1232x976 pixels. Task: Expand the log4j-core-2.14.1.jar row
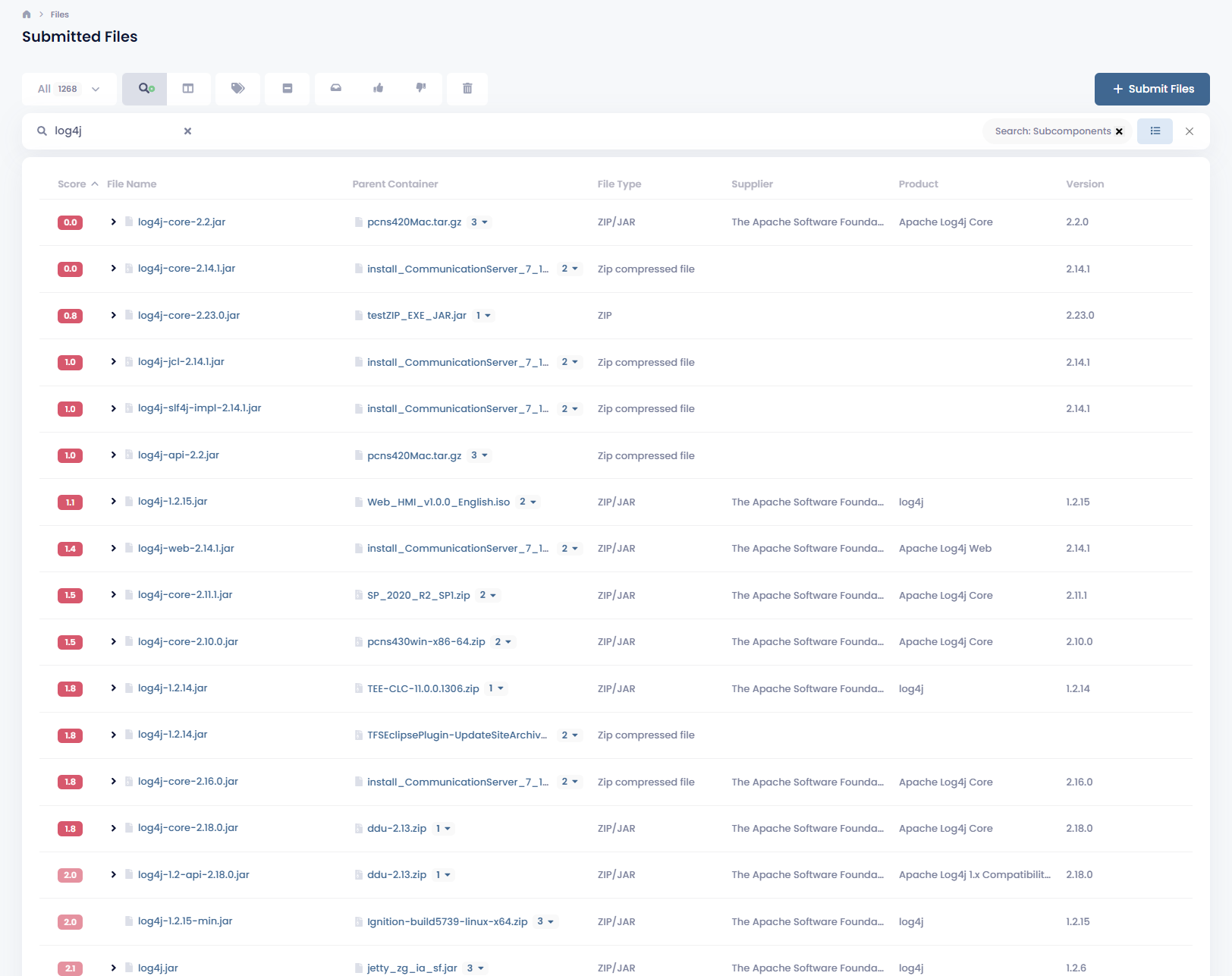click(x=113, y=269)
